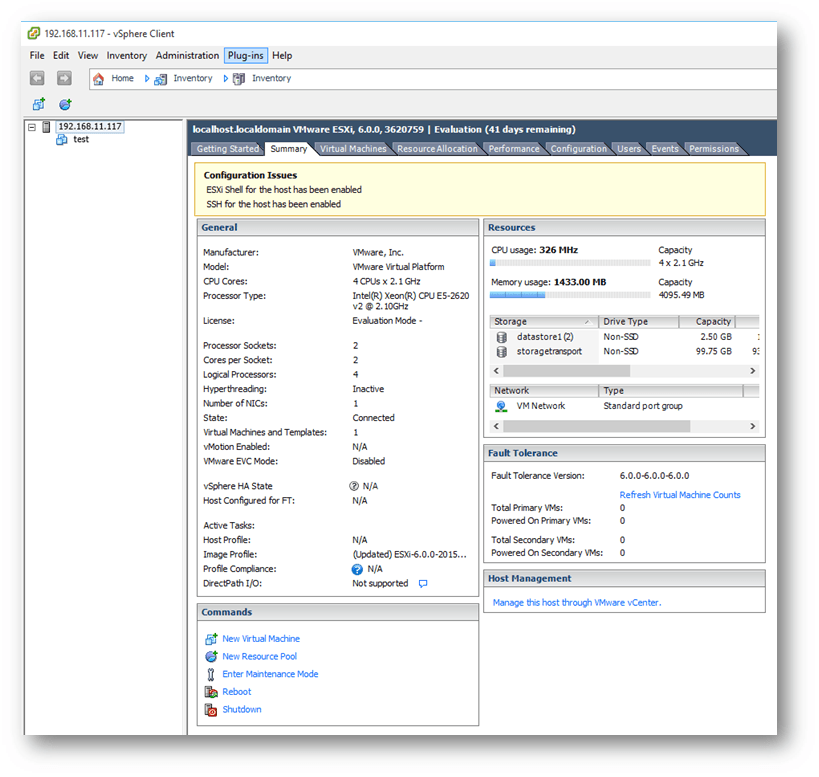Open the Edit menu
This screenshot has height=777, width=819.
click(61, 55)
